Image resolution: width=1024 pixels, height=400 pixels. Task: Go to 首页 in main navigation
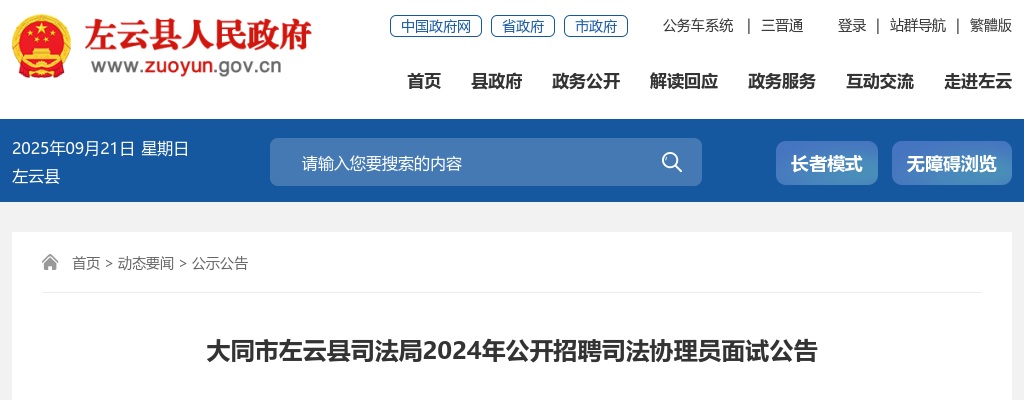(x=424, y=81)
